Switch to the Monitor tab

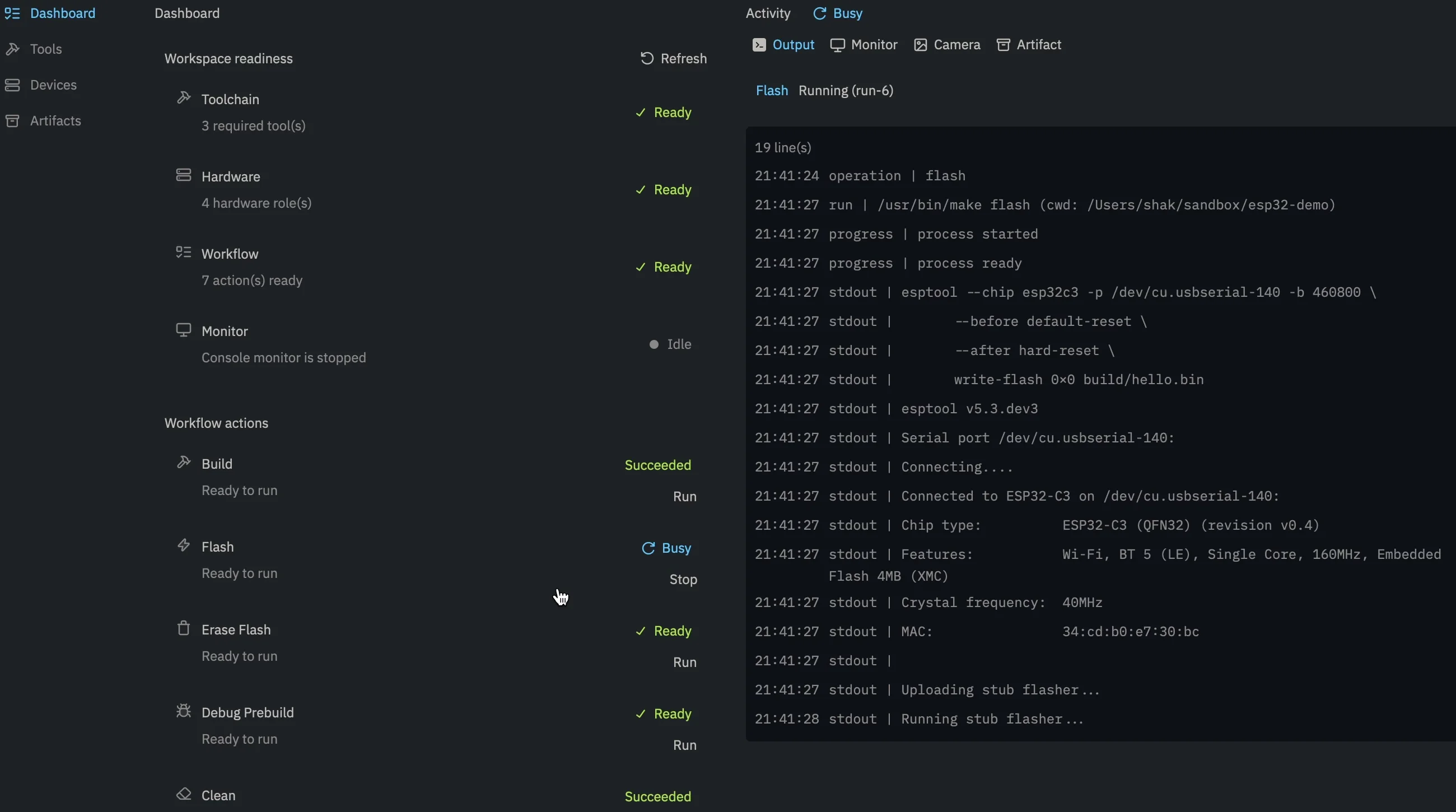point(864,45)
